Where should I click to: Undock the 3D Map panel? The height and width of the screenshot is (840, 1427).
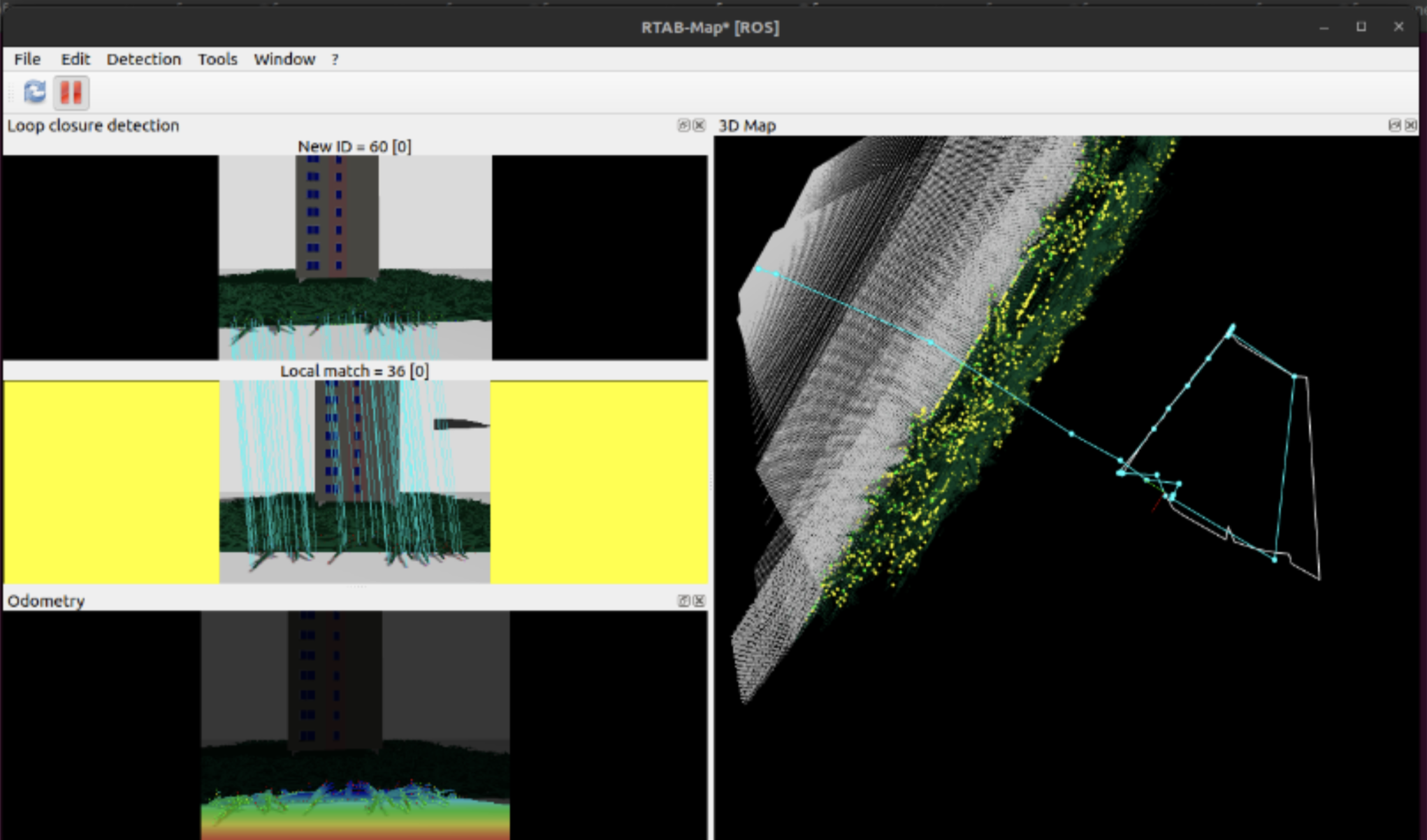click(1395, 125)
